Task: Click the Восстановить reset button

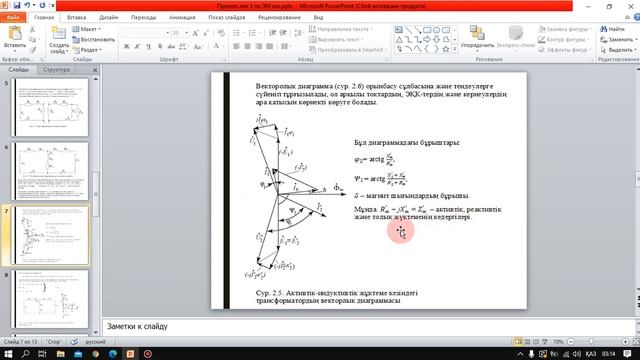Action: [x=93, y=39]
